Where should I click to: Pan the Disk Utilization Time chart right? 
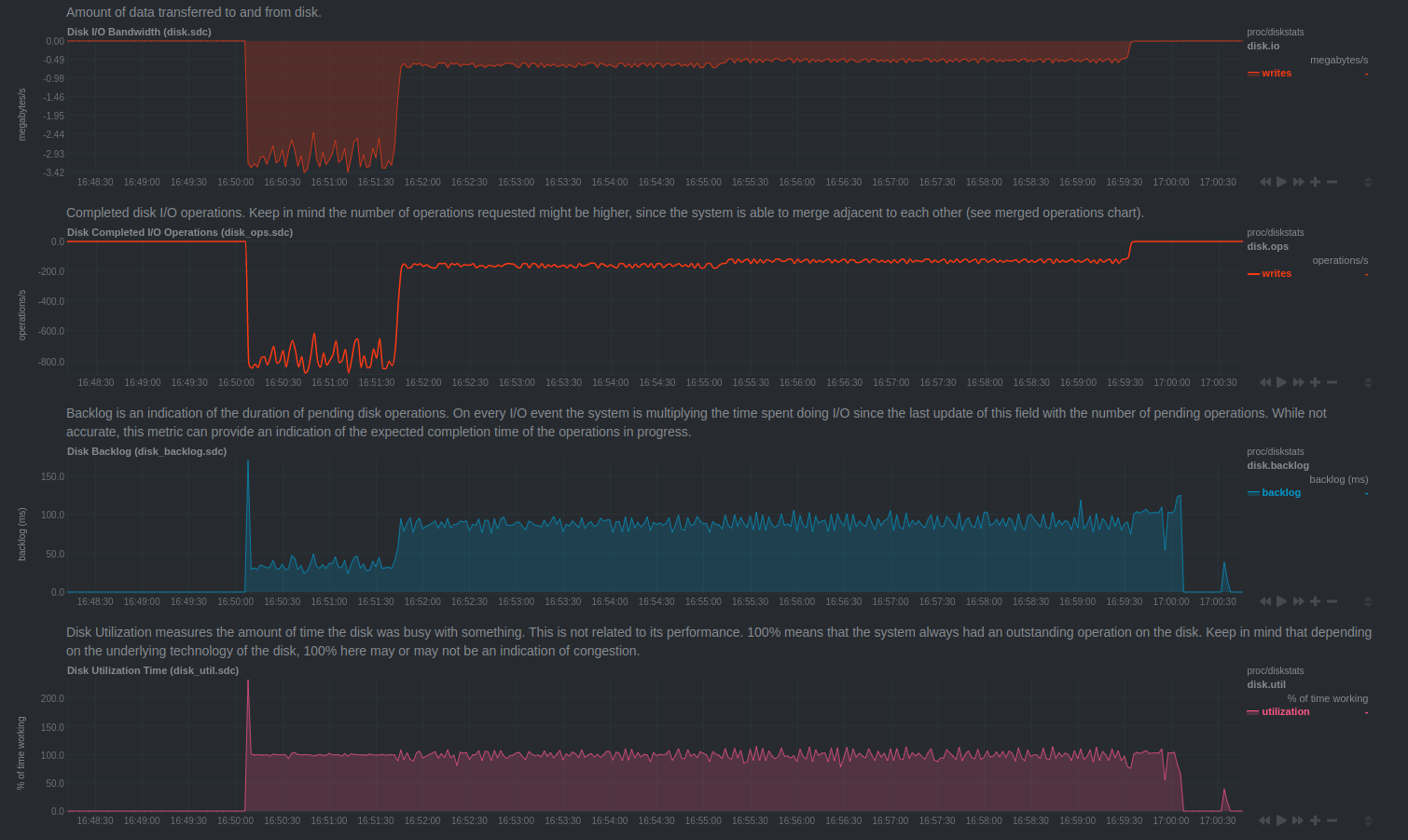click(1299, 820)
